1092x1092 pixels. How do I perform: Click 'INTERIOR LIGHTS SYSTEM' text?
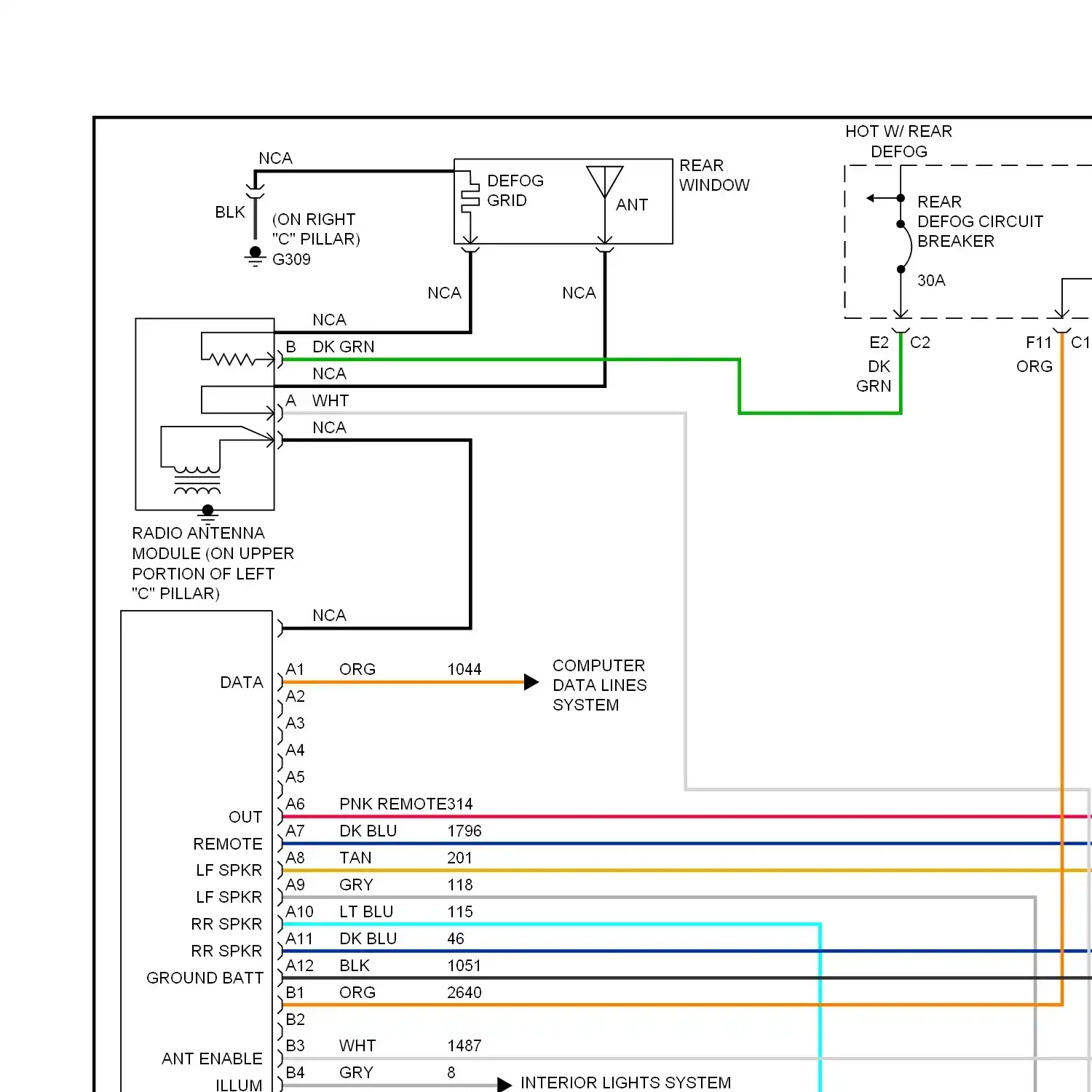(x=625, y=1083)
